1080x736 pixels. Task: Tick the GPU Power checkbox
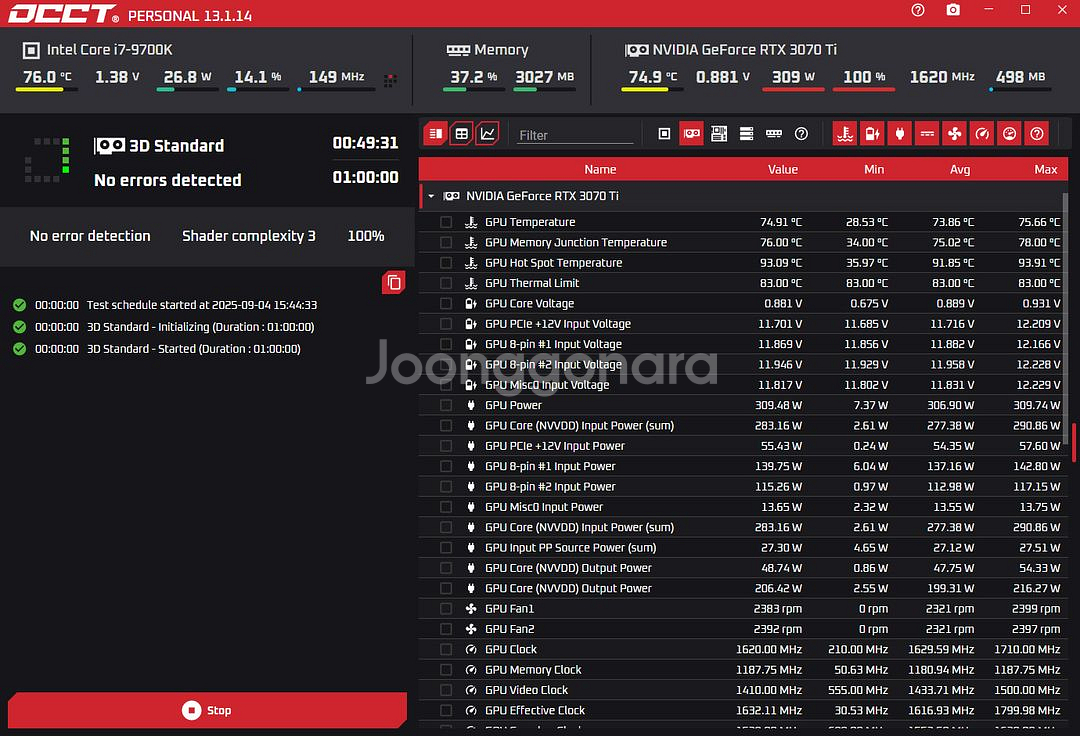click(446, 405)
